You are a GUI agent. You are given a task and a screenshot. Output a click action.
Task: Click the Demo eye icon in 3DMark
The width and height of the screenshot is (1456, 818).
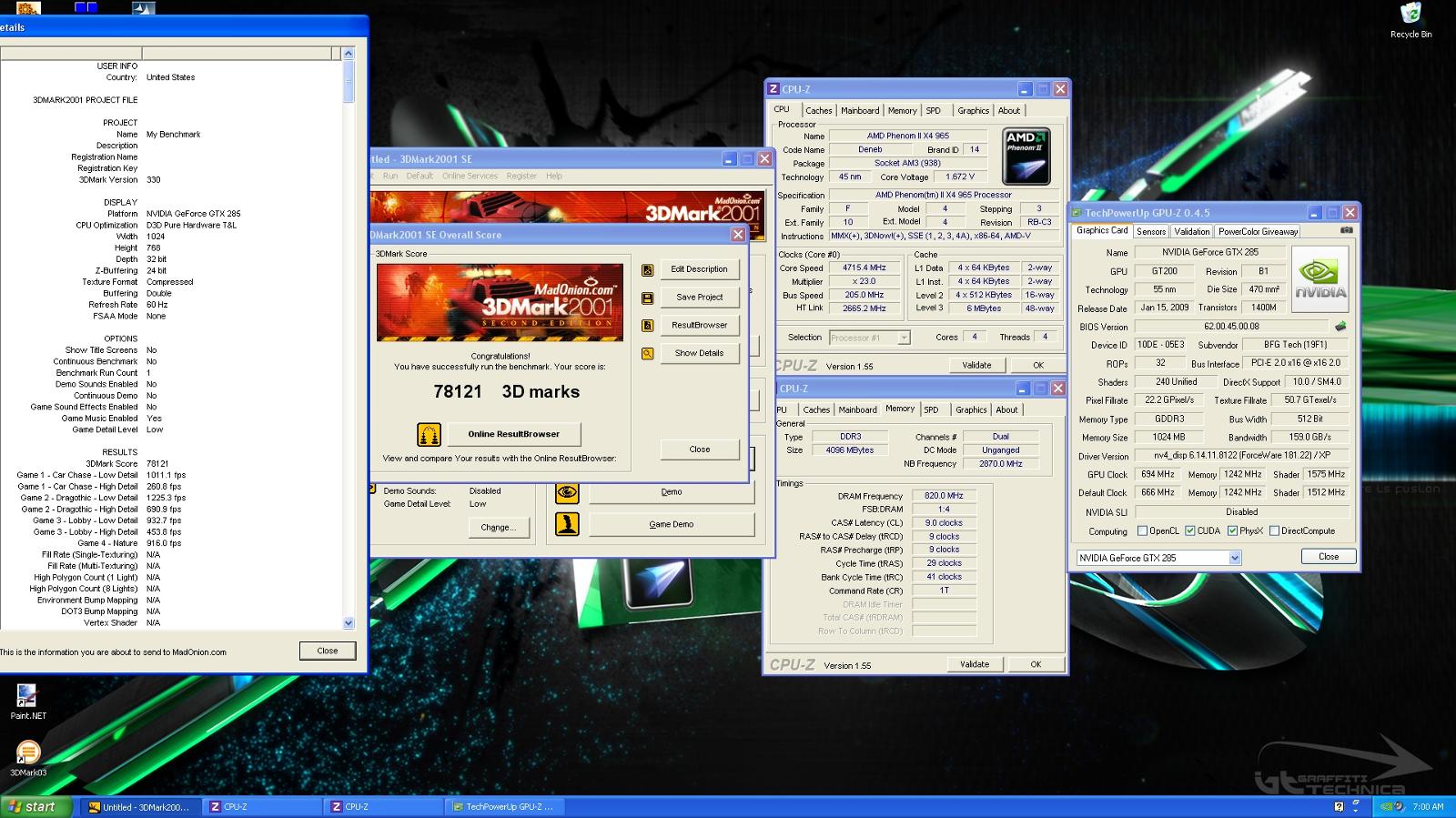[567, 492]
